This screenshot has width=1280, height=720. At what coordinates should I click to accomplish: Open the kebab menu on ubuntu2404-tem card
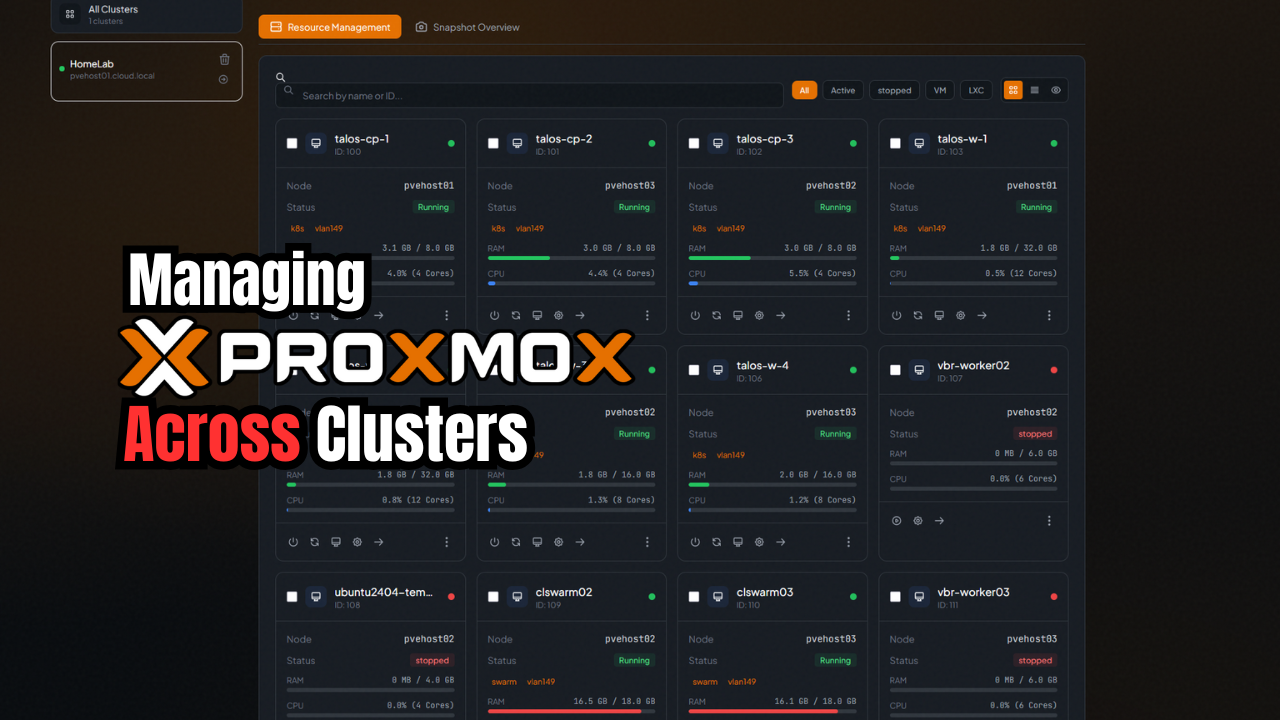[x=446, y=715]
